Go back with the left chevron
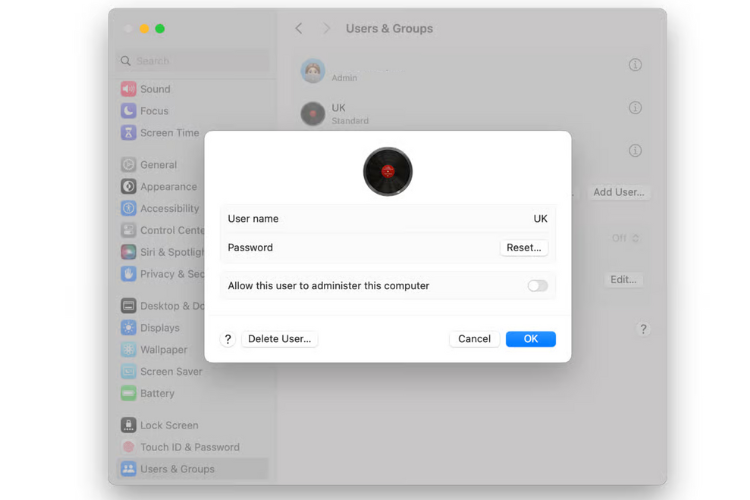The height and width of the screenshot is (500, 750). [x=299, y=29]
